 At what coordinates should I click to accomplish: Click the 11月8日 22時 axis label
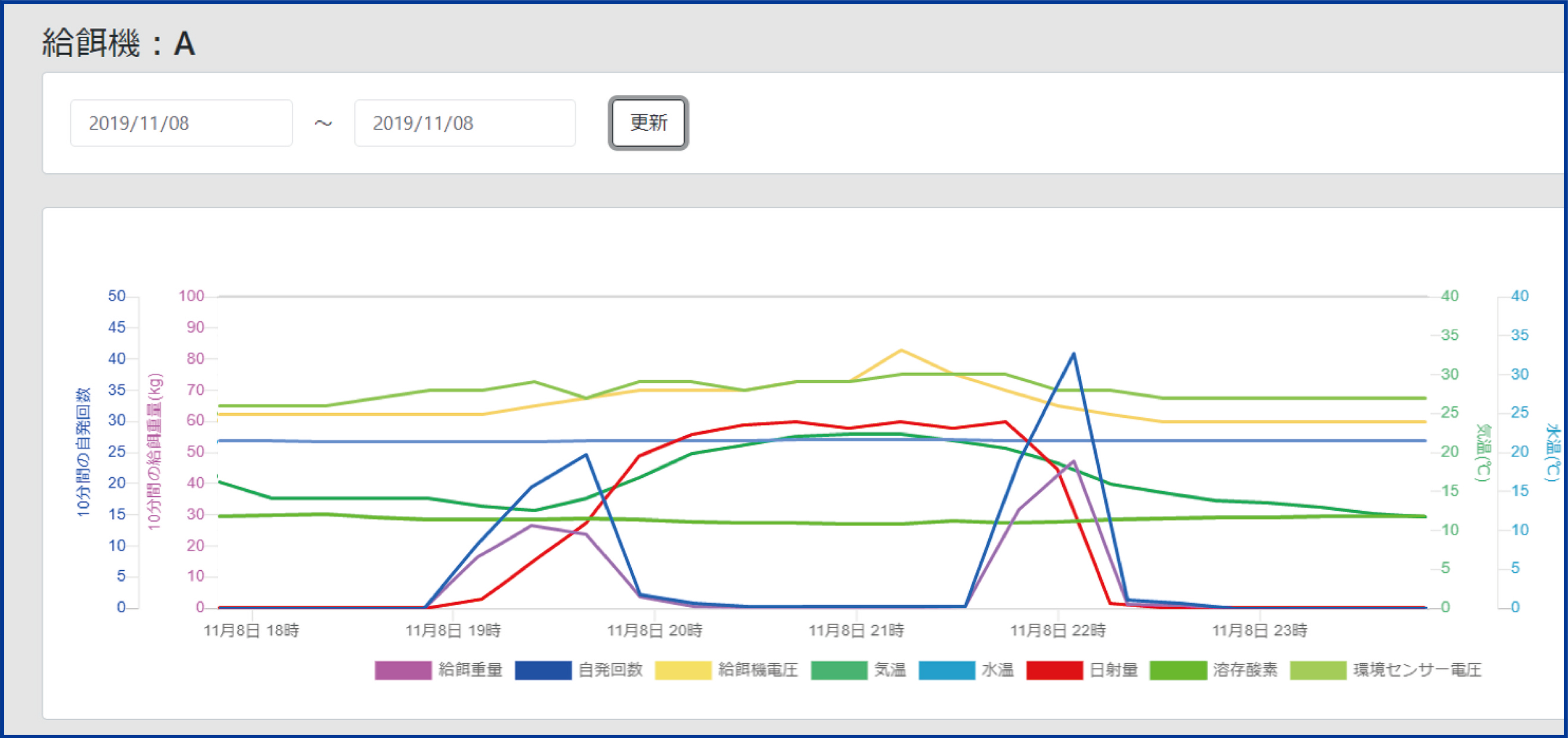[x=1058, y=630]
